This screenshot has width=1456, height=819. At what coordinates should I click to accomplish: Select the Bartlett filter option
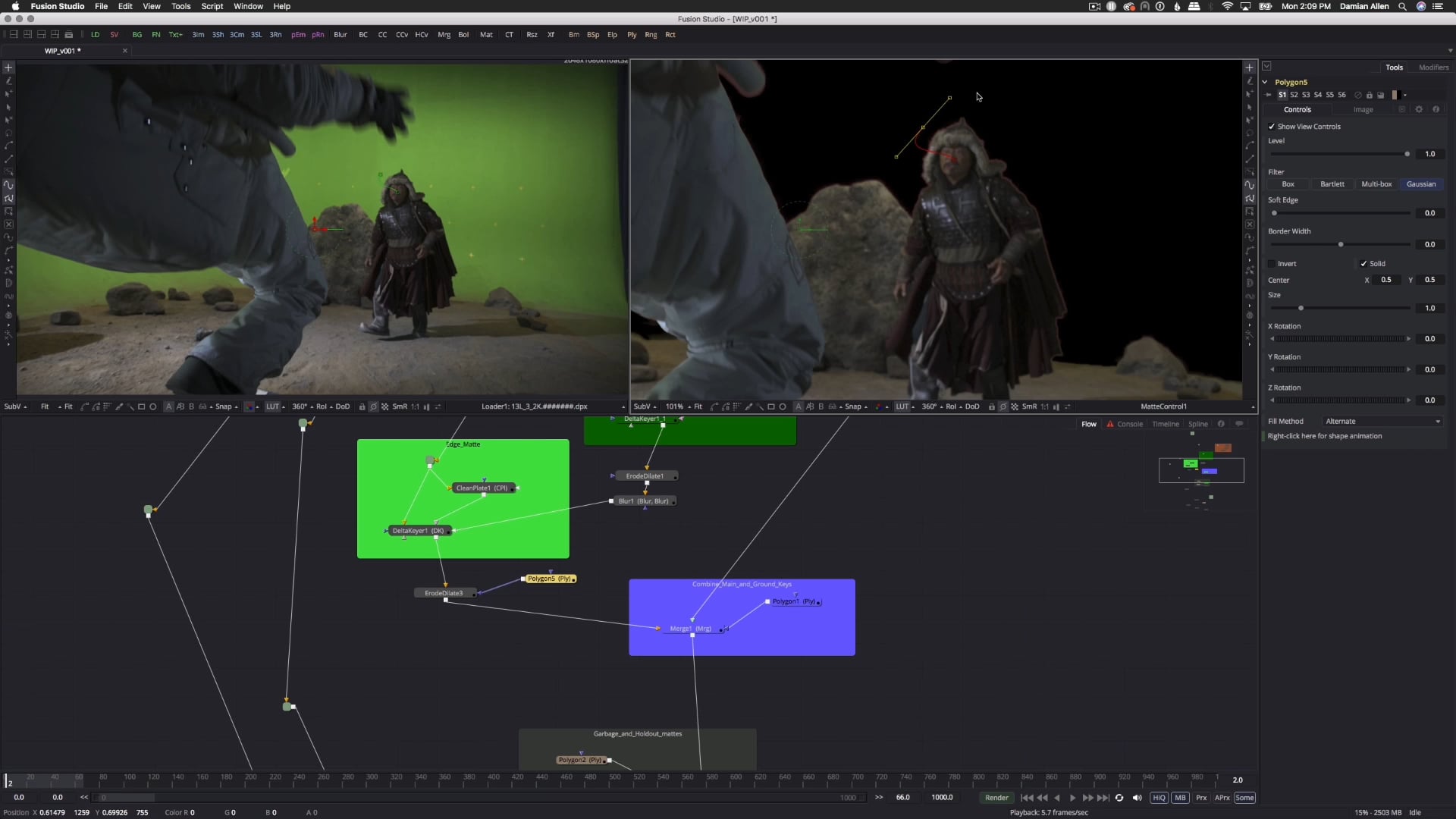[x=1332, y=184]
